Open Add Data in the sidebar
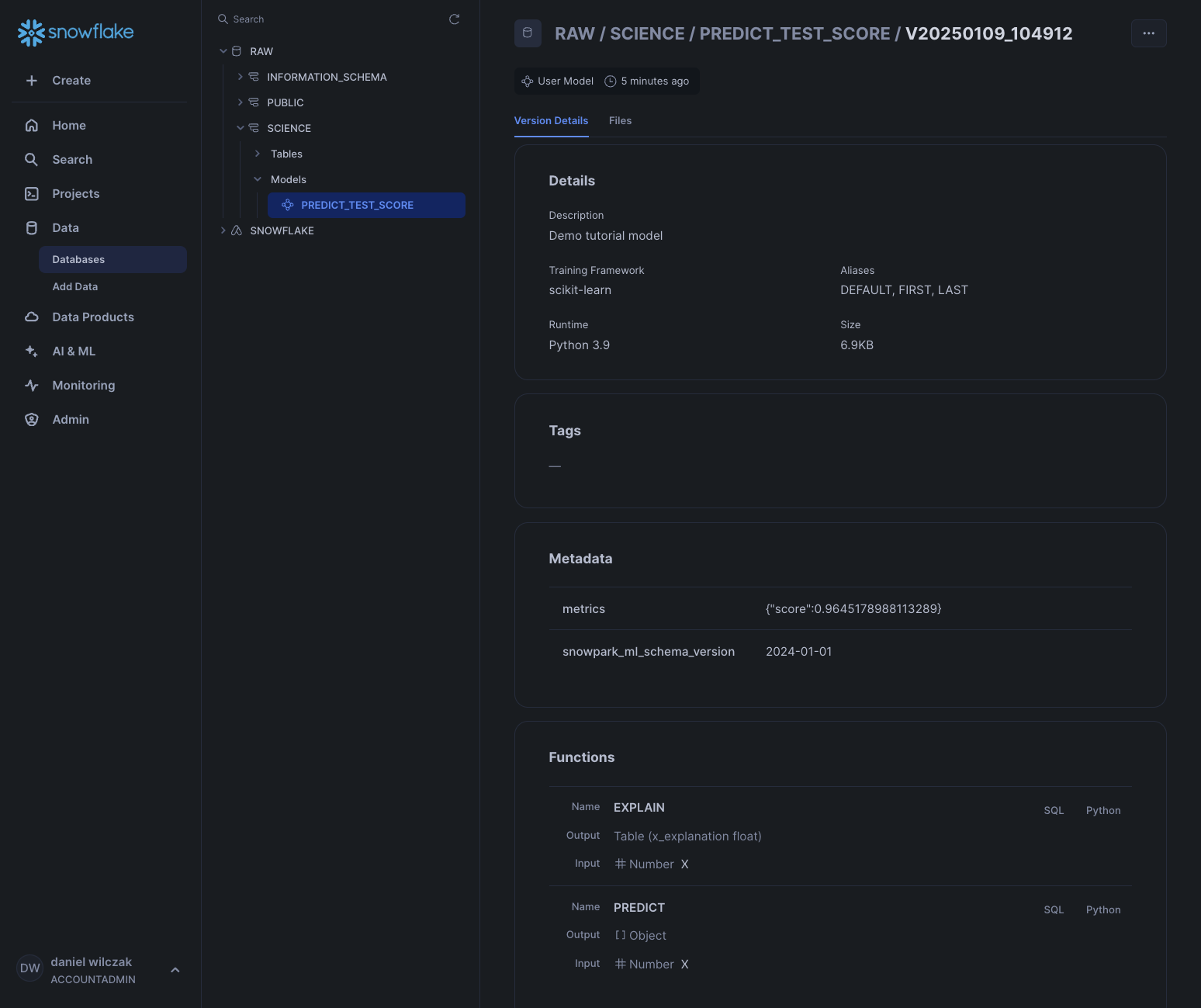1201x1008 pixels. [75, 287]
